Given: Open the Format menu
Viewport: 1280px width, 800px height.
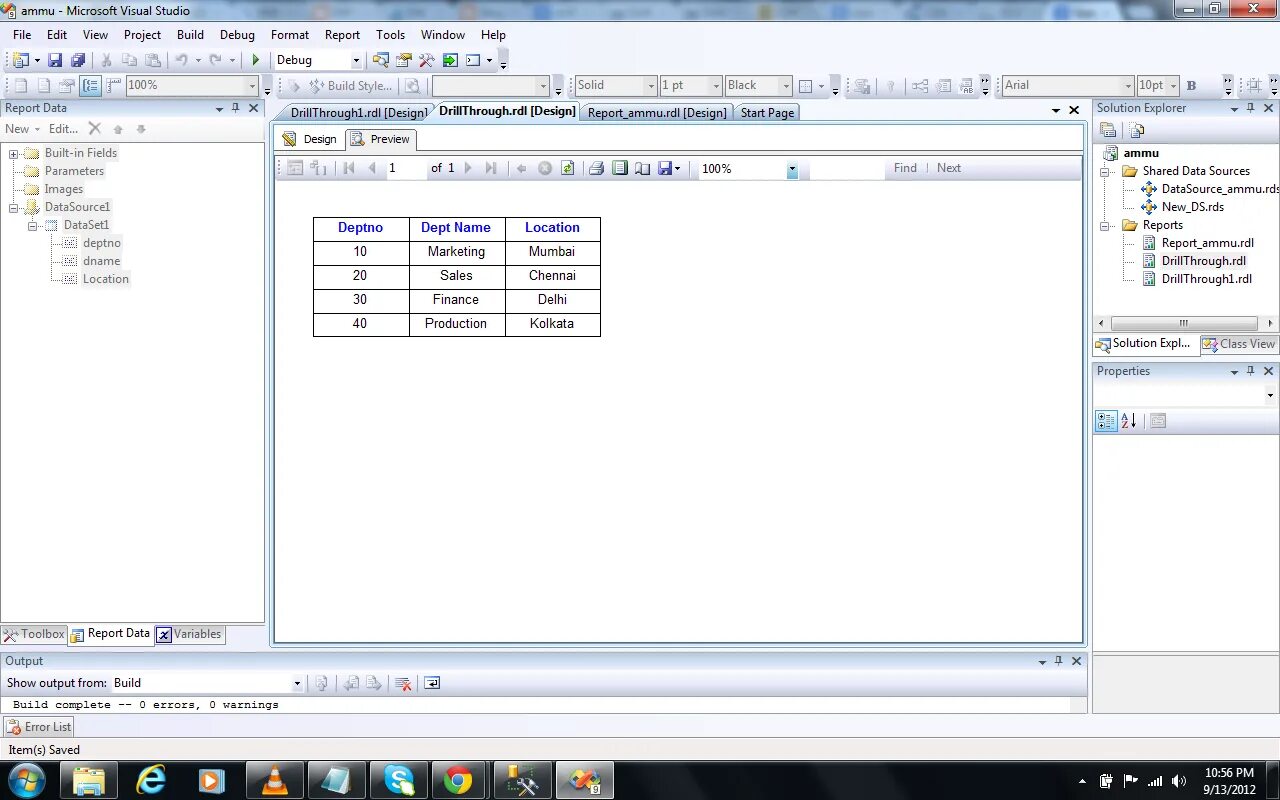Looking at the screenshot, I should 290,34.
